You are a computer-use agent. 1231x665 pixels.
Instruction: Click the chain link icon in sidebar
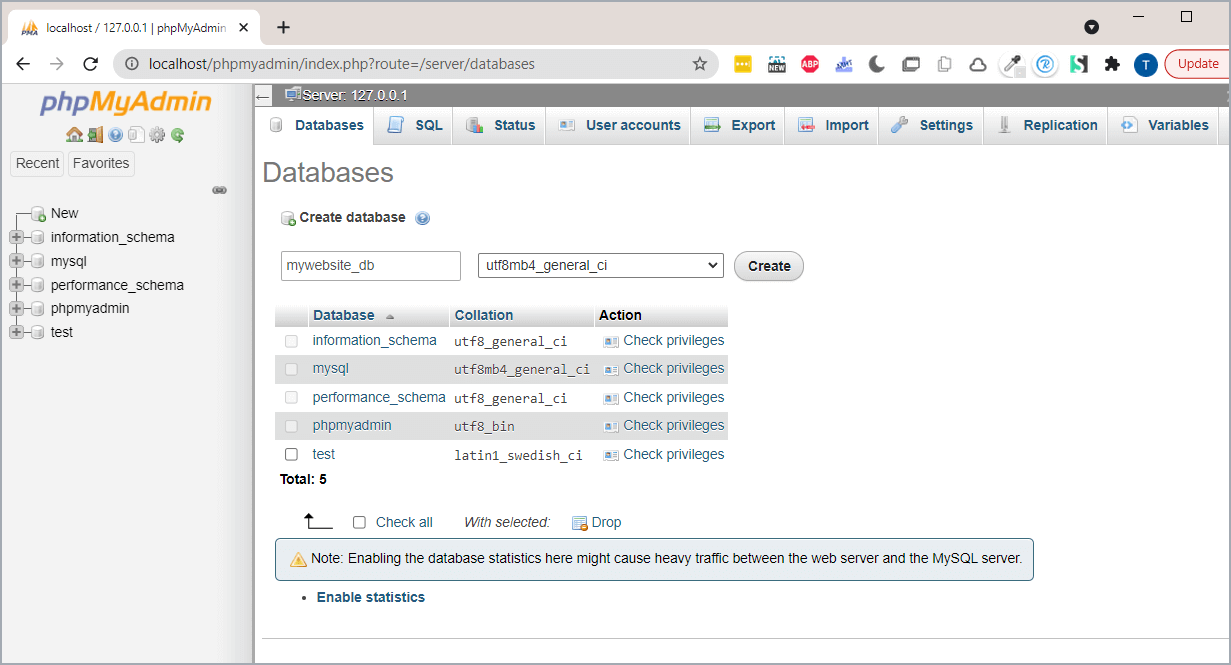tap(220, 190)
